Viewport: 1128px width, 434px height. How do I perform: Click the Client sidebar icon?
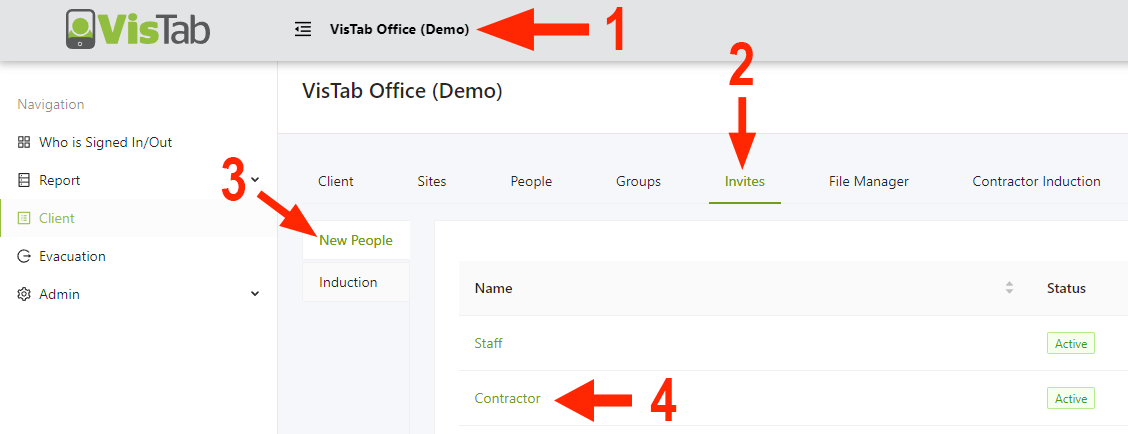tap(24, 218)
